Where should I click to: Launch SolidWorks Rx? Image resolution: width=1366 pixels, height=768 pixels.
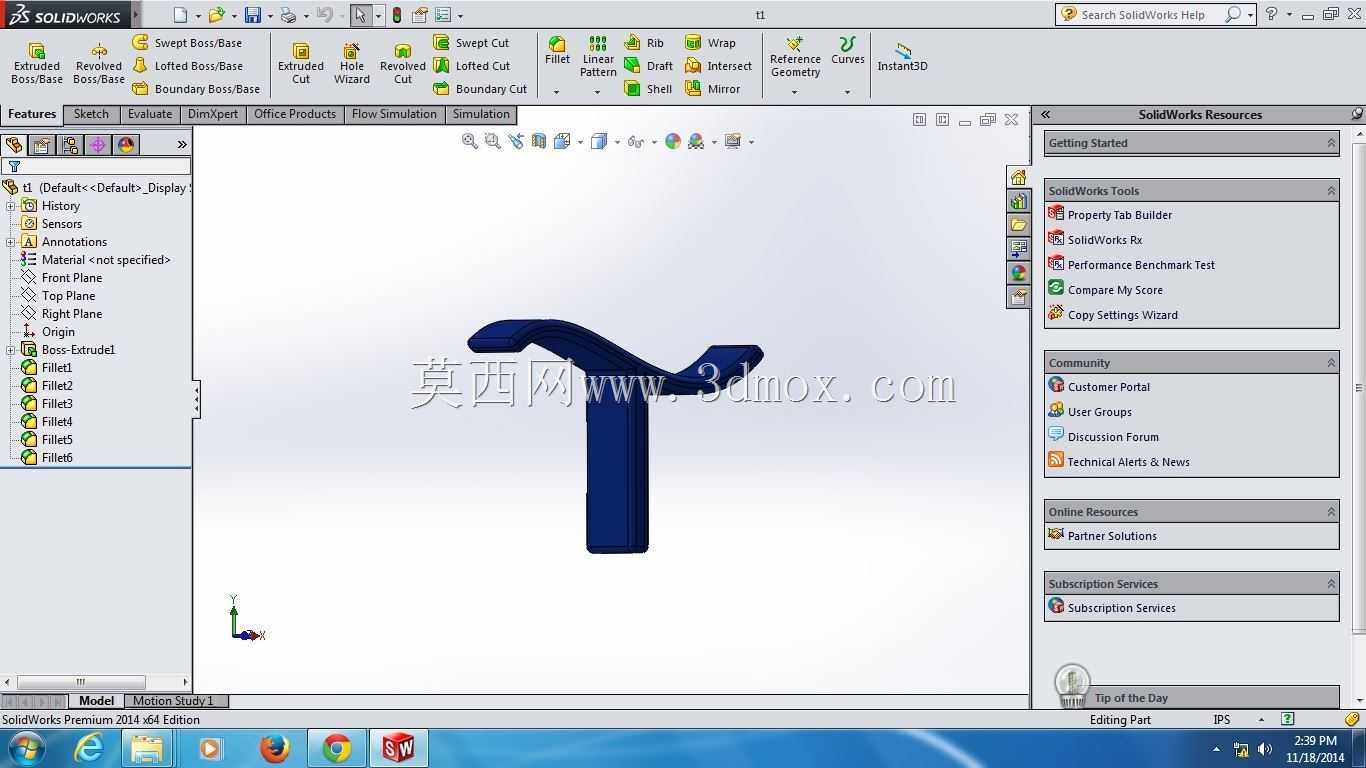[1105, 240]
